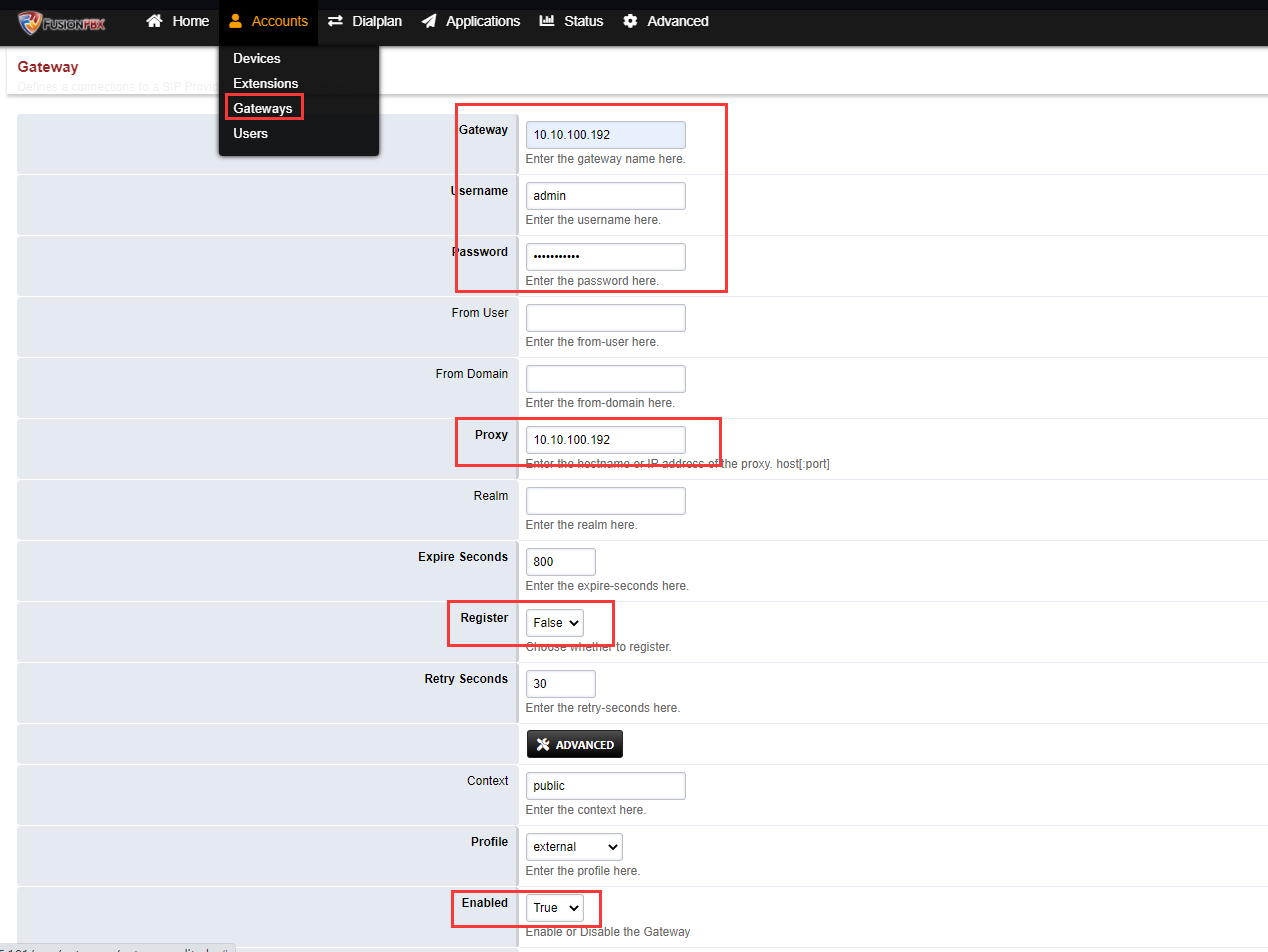Click the Applications paper plane icon

click(429, 21)
